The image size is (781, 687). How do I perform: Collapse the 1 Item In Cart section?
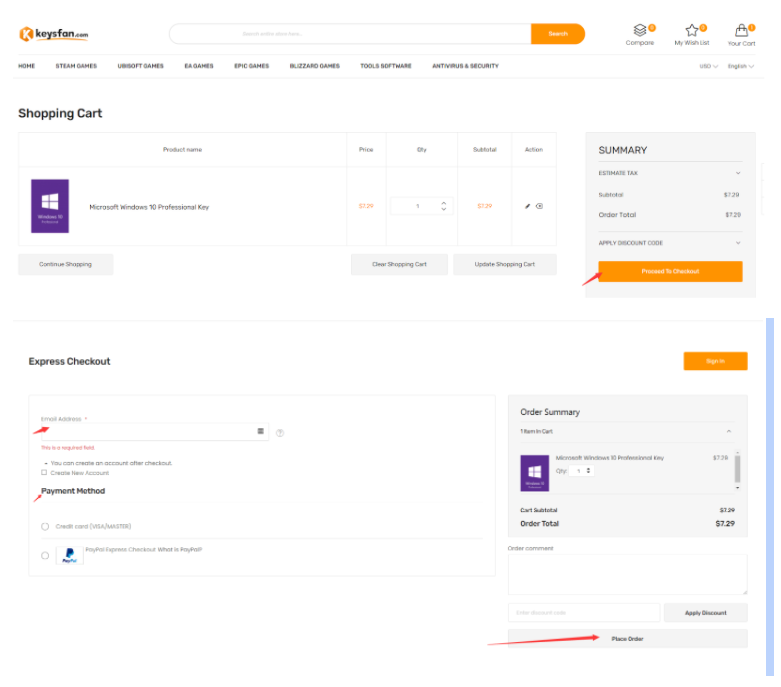(626, 431)
